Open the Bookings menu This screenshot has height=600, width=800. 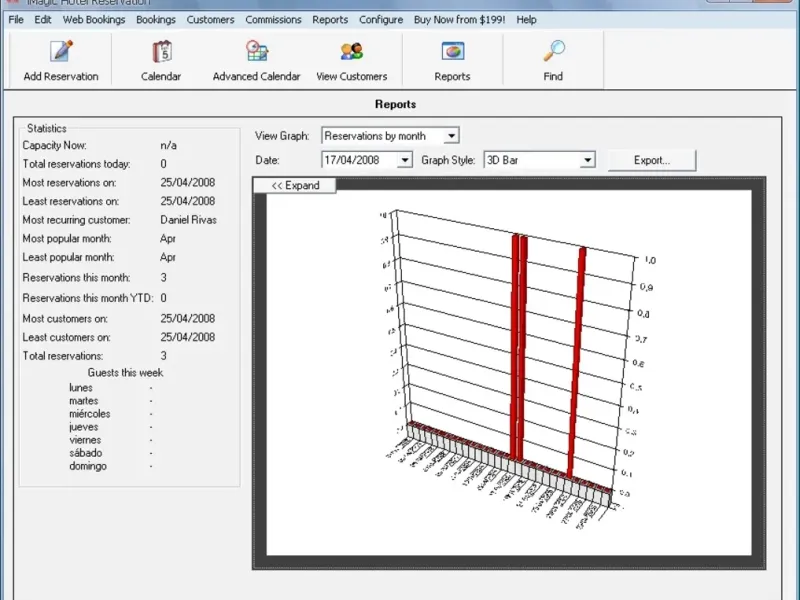pos(156,20)
